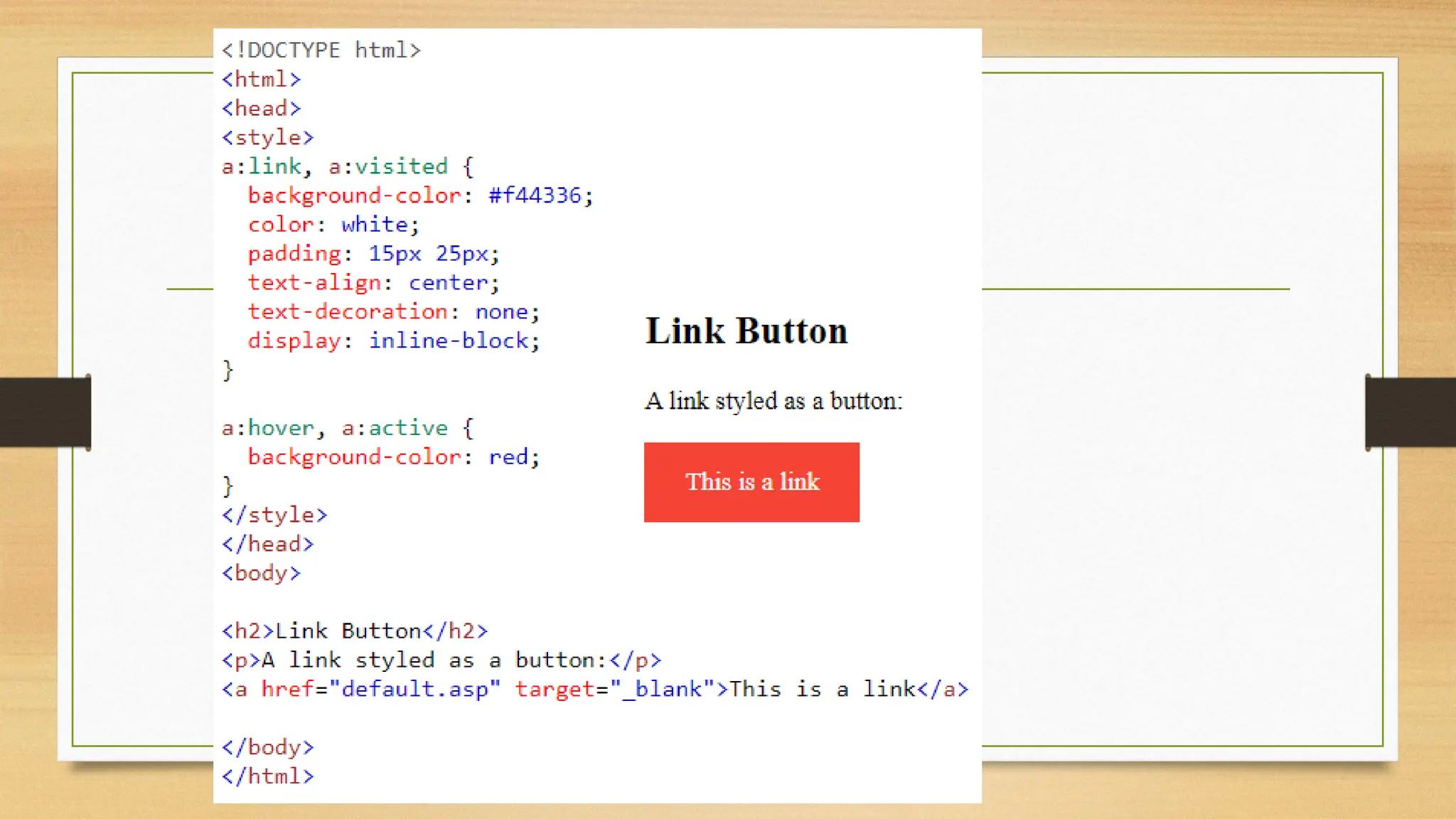This screenshot has width=1456, height=819.
Task: Click the 'background-color: red' declaration
Action: tap(393, 457)
